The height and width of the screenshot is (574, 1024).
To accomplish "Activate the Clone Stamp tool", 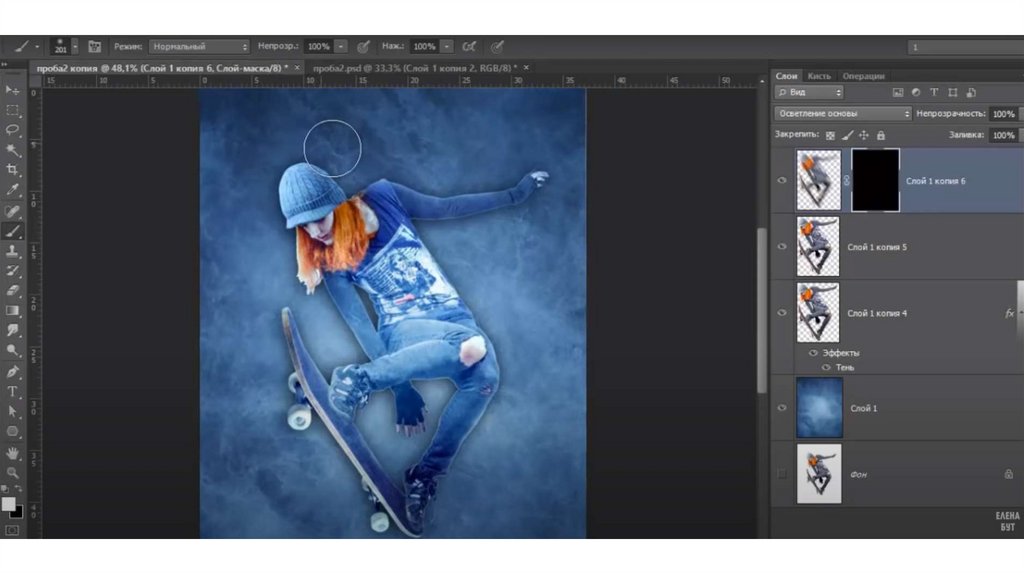I will 13,251.
